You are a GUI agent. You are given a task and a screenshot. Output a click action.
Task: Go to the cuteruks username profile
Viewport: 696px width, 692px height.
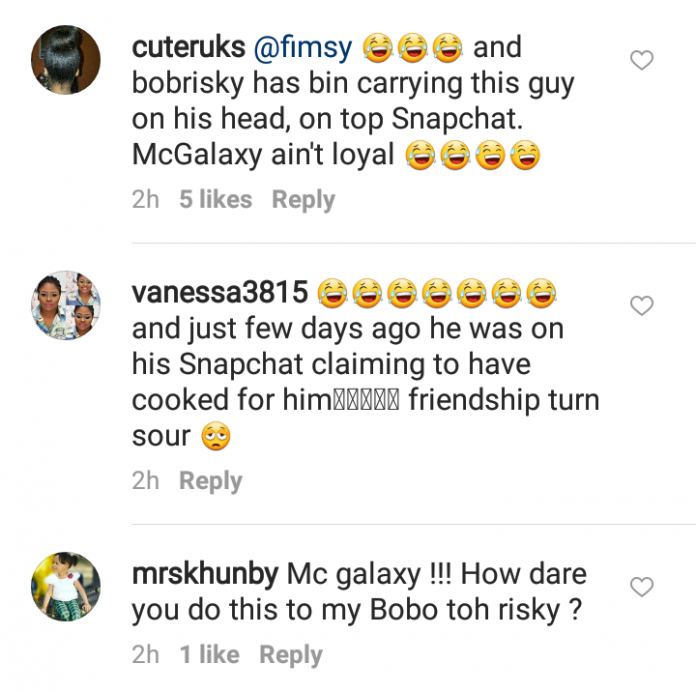[187, 47]
